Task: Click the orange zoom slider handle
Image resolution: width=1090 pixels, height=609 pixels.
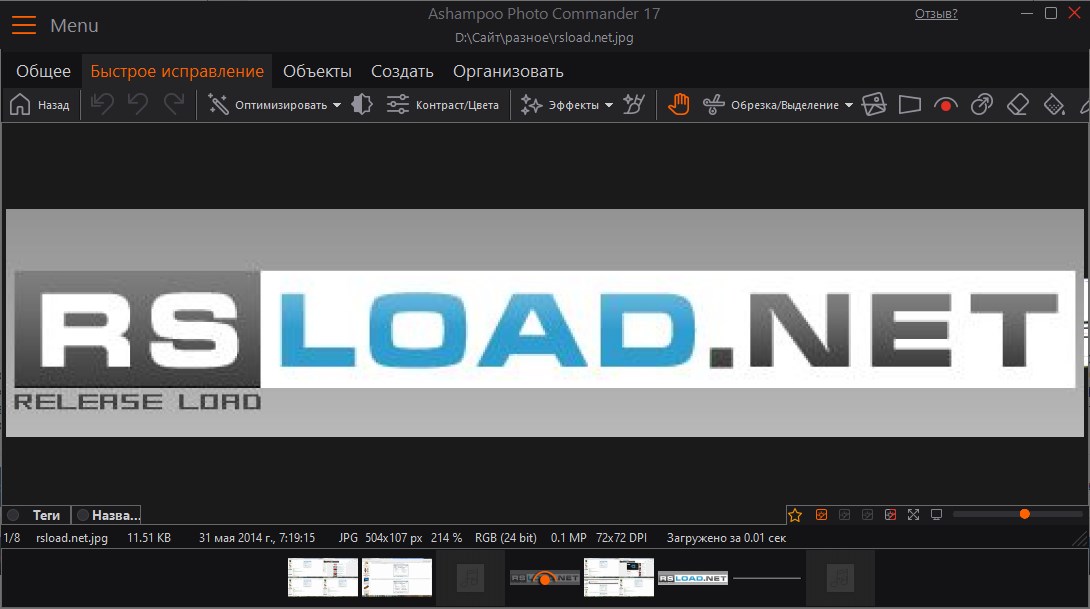Action: [x=1025, y=514]
